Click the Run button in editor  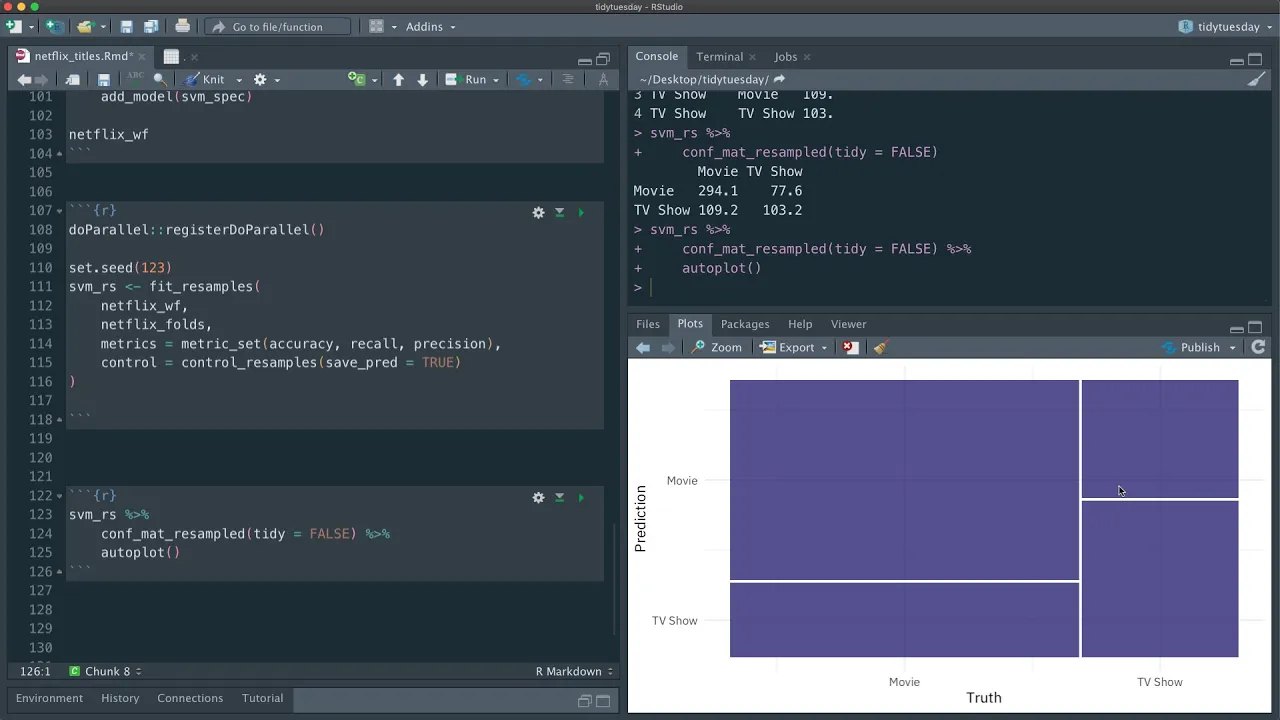pos(466,80)
